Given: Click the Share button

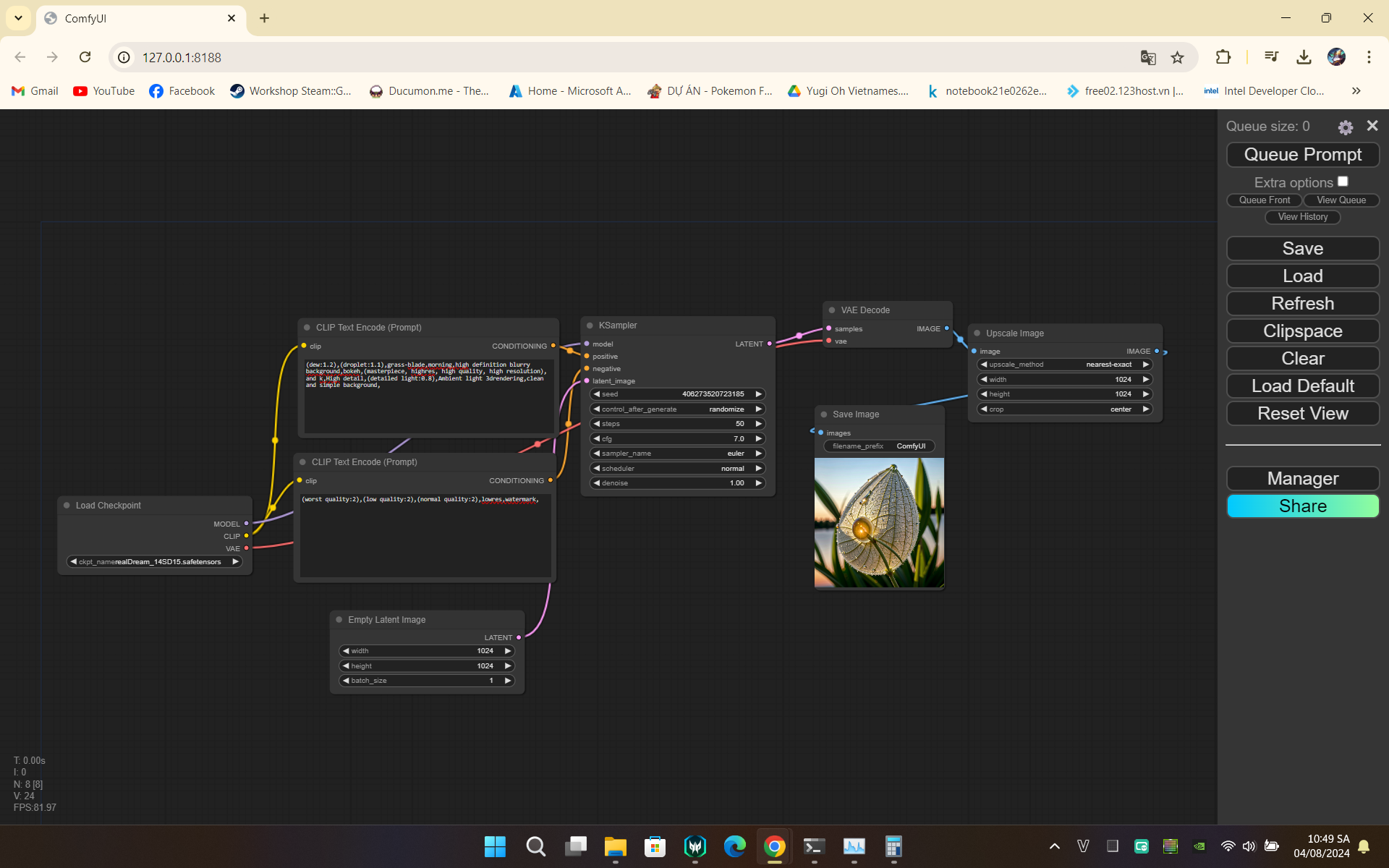Looking at the screenshot, I should coord(1302,506).
